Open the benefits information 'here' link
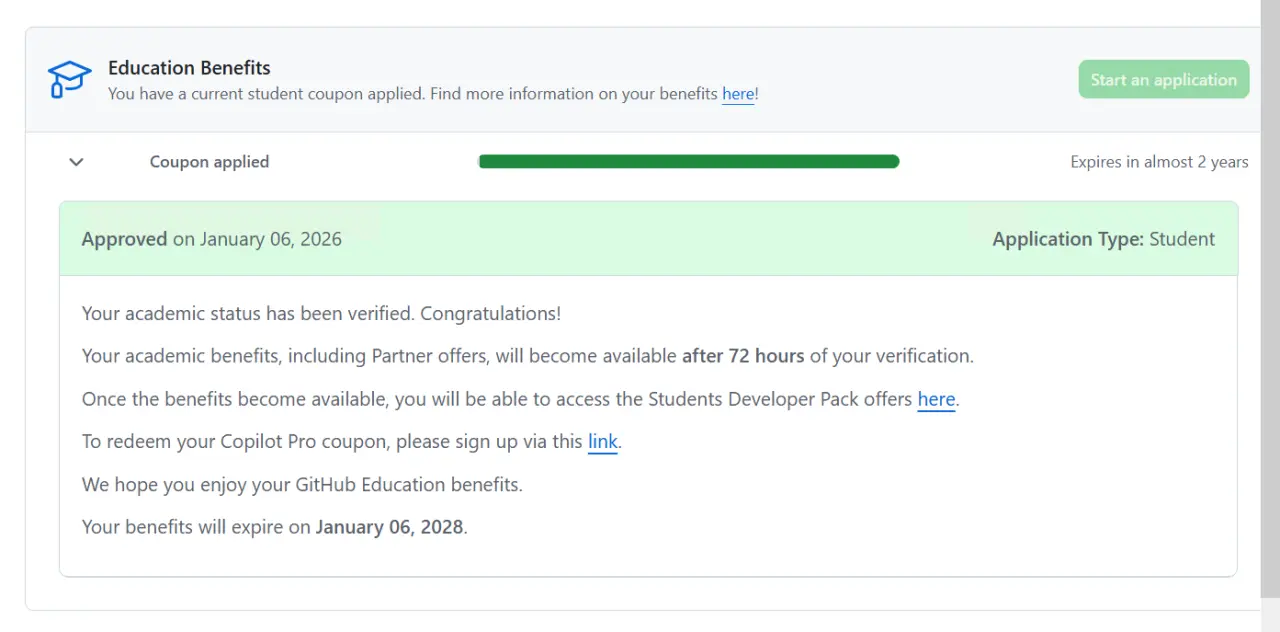The width and height of the screenshot is (1280, 632). (738, 94)
